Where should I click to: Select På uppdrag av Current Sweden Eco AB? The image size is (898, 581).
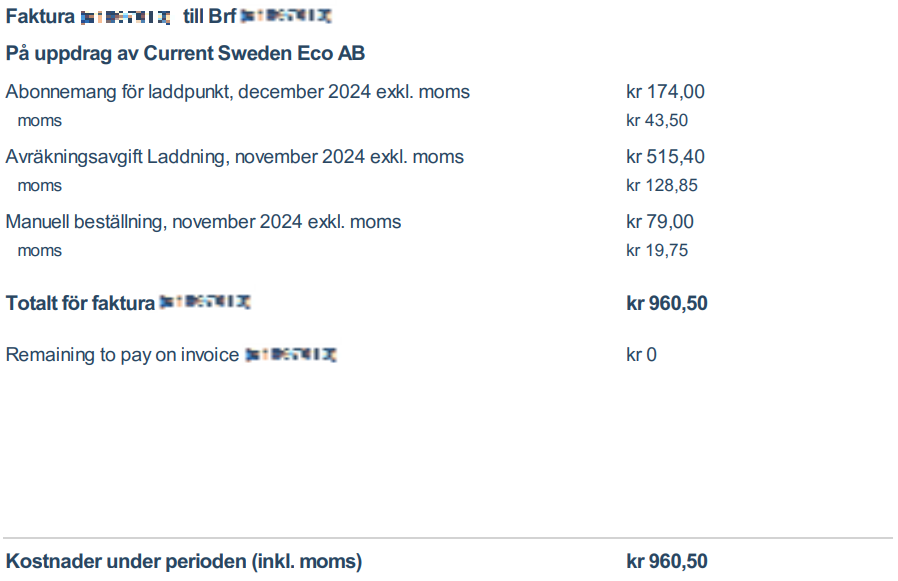click(x=185, y=53)
